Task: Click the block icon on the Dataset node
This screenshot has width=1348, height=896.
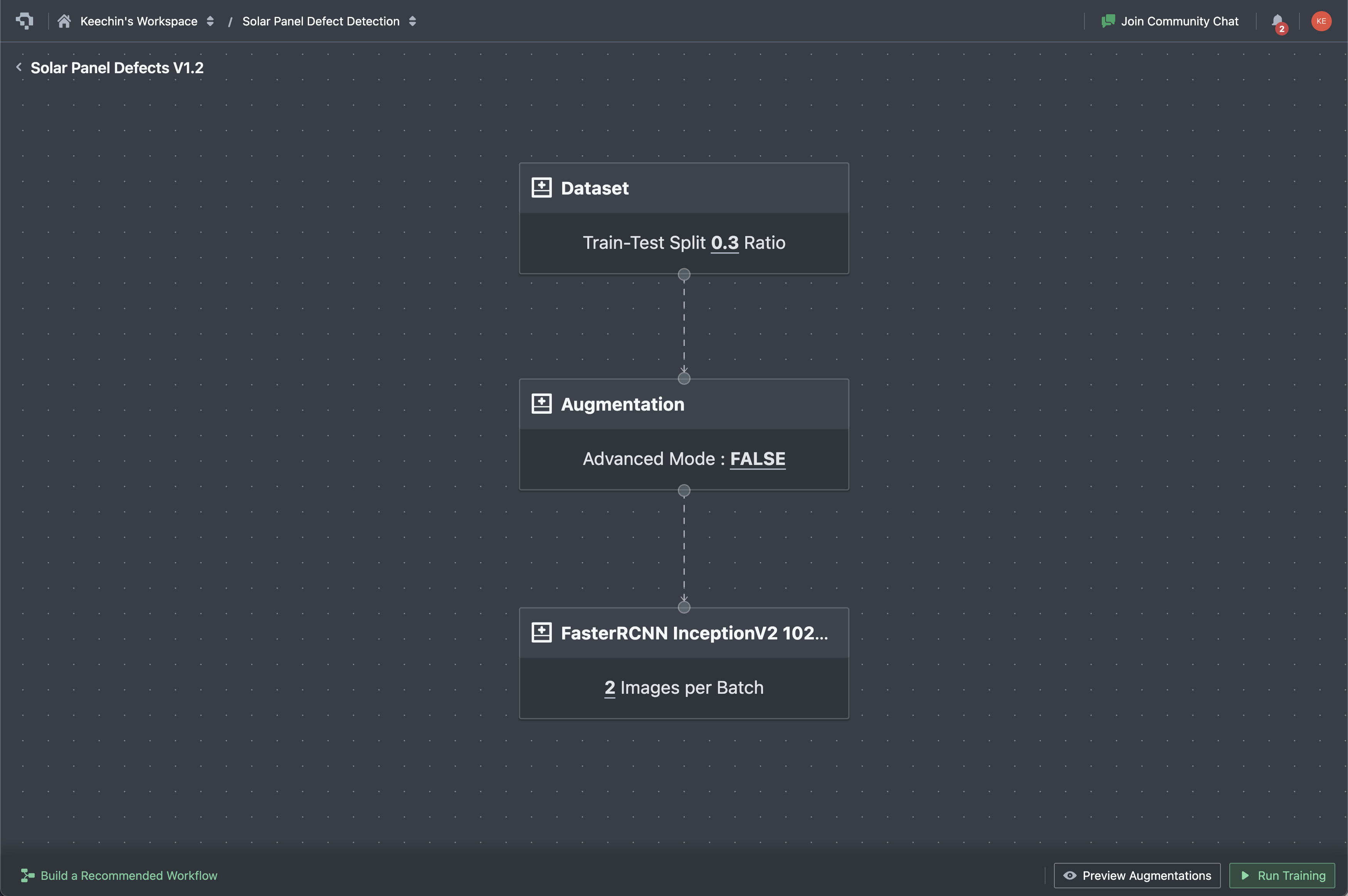Action: [541, 187]
